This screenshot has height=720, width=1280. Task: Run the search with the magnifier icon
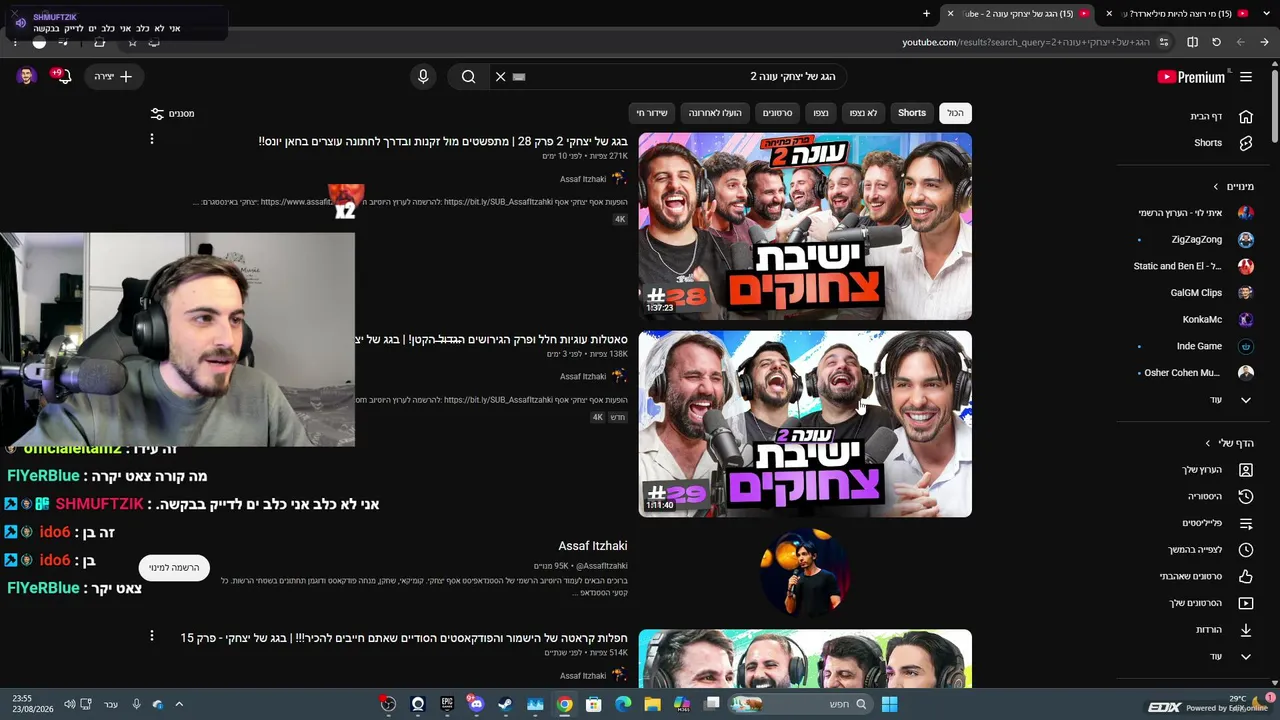468,77
